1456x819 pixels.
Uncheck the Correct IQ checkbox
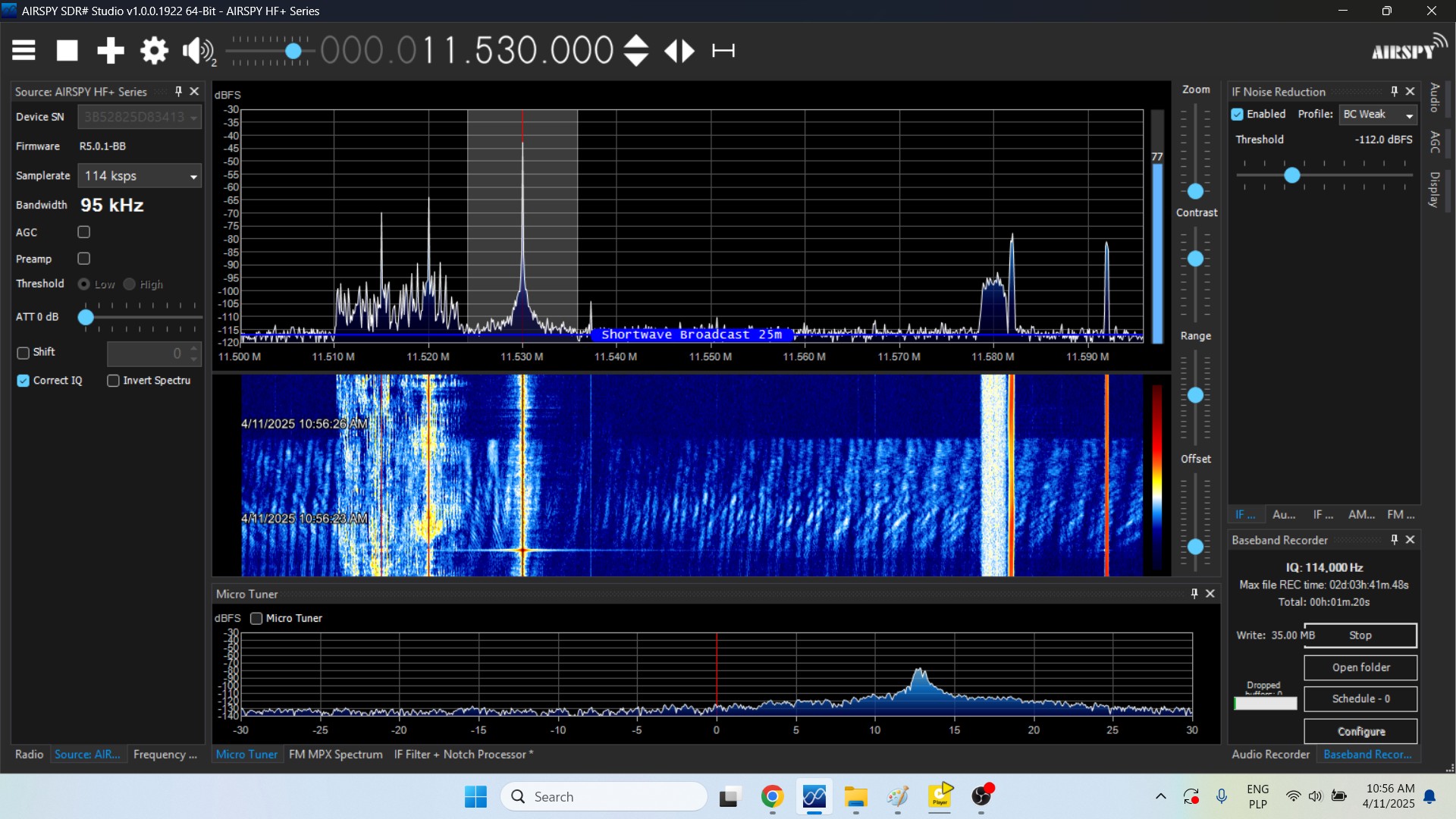(24, 381)
